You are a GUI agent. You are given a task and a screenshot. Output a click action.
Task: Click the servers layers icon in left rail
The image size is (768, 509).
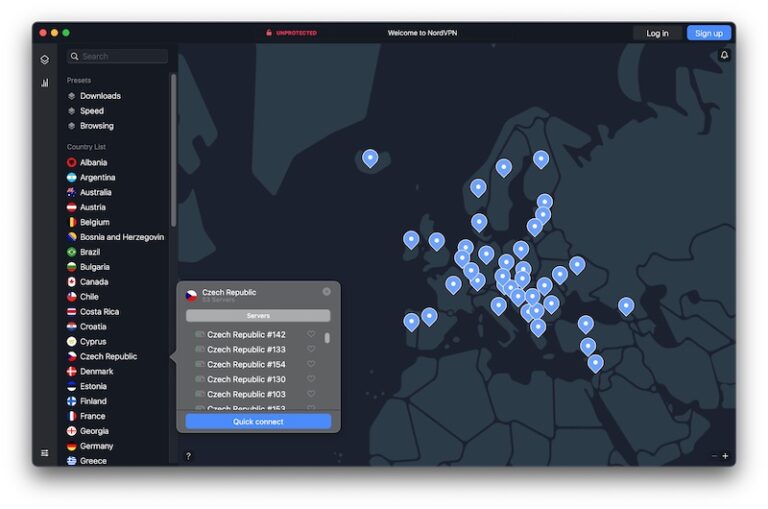tap(44, 60)
